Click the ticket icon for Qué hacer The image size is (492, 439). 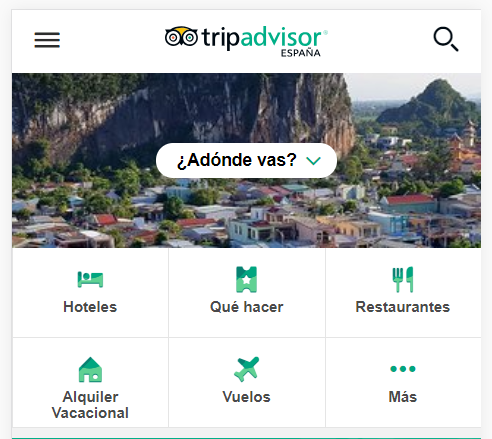246,279
